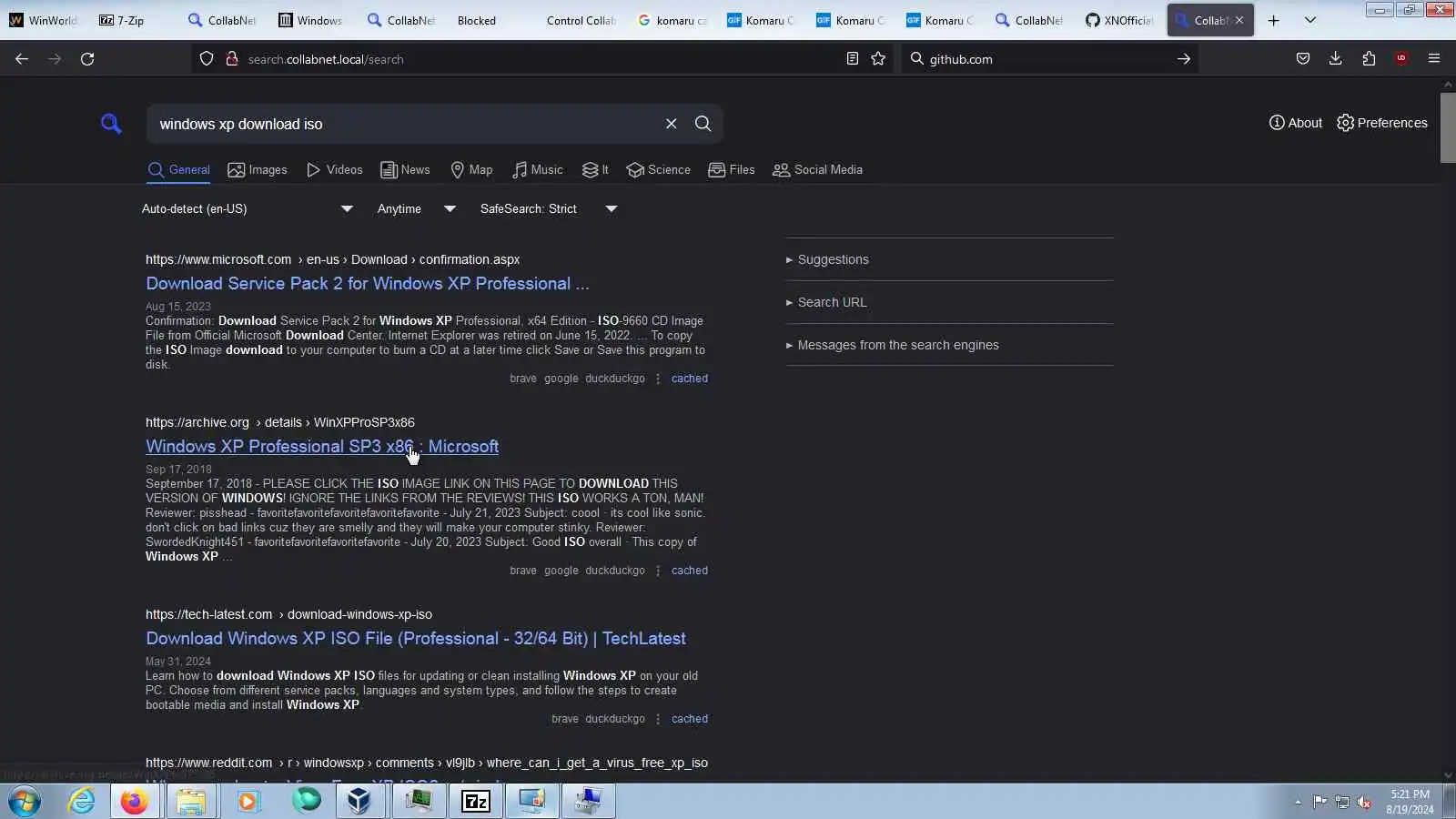
Task: Select the Social Media search category
Action: [817, 170]
